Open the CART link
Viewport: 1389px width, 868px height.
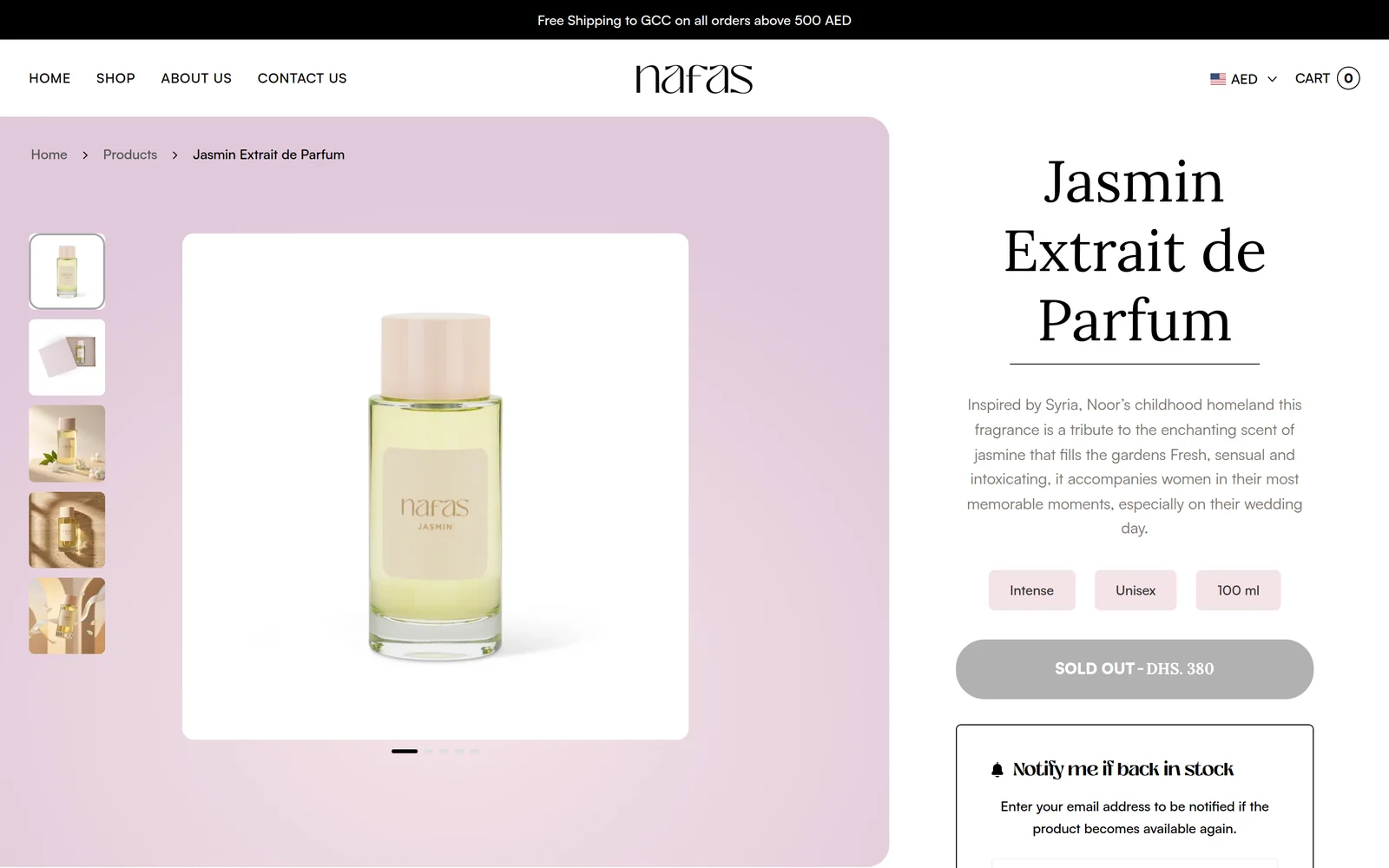pos(1312,78)
